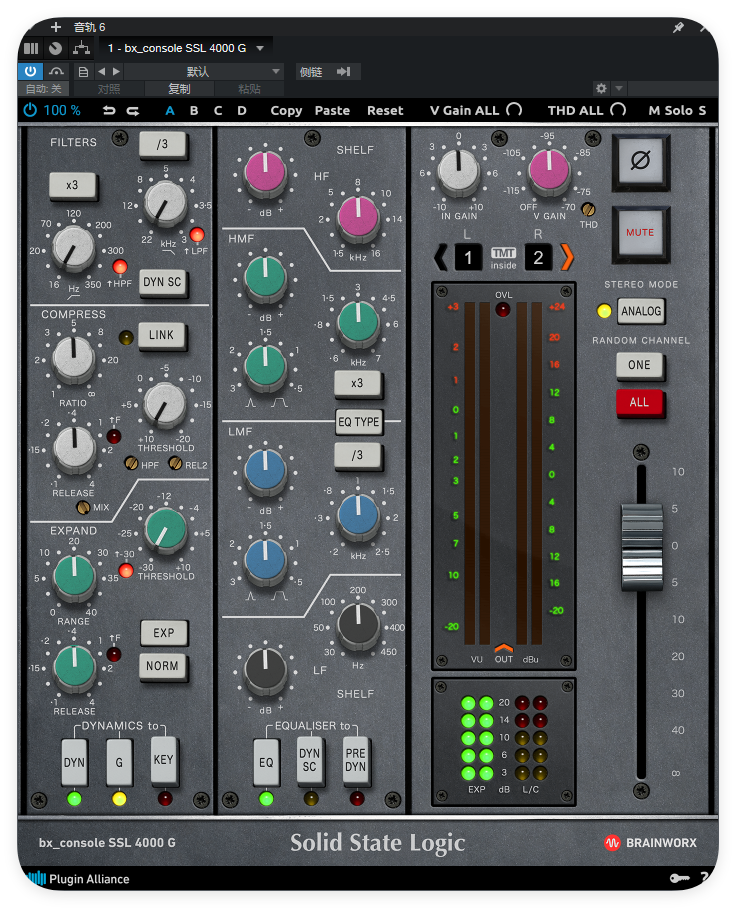Click the random channel ONE button

tap(639, 365)
